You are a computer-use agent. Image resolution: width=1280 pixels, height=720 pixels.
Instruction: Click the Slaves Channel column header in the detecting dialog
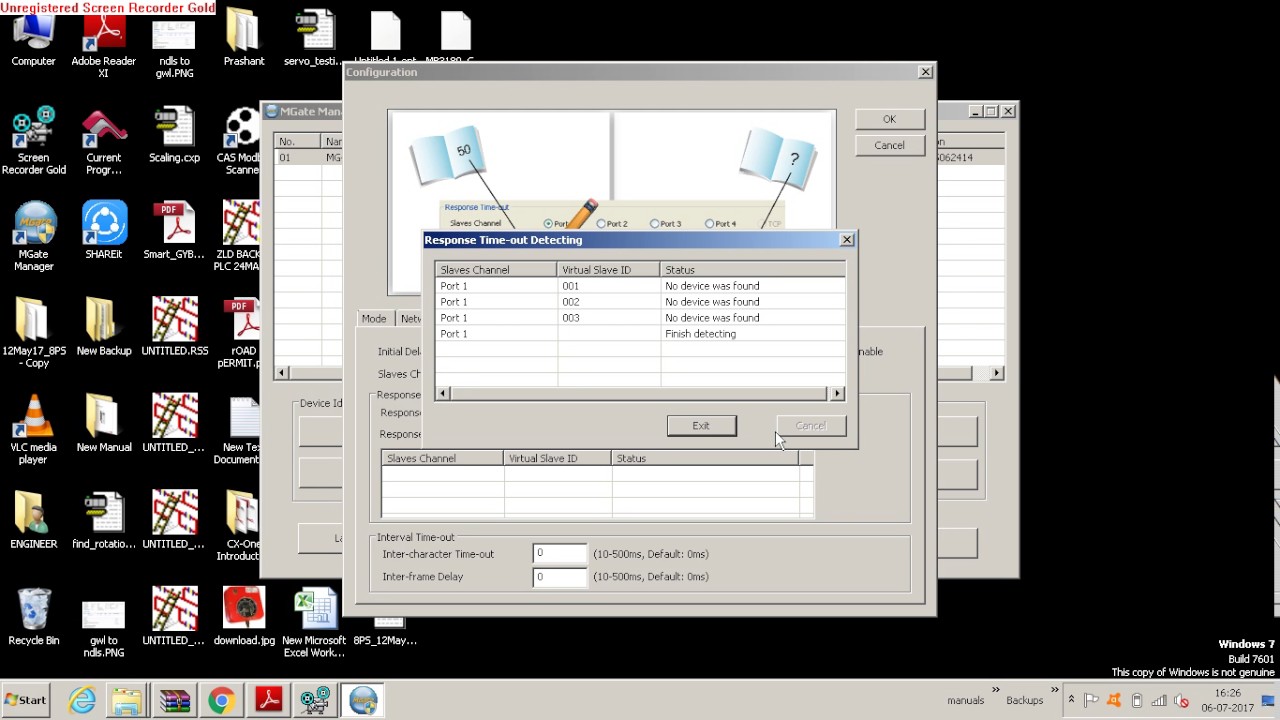(x=496, y=270)
